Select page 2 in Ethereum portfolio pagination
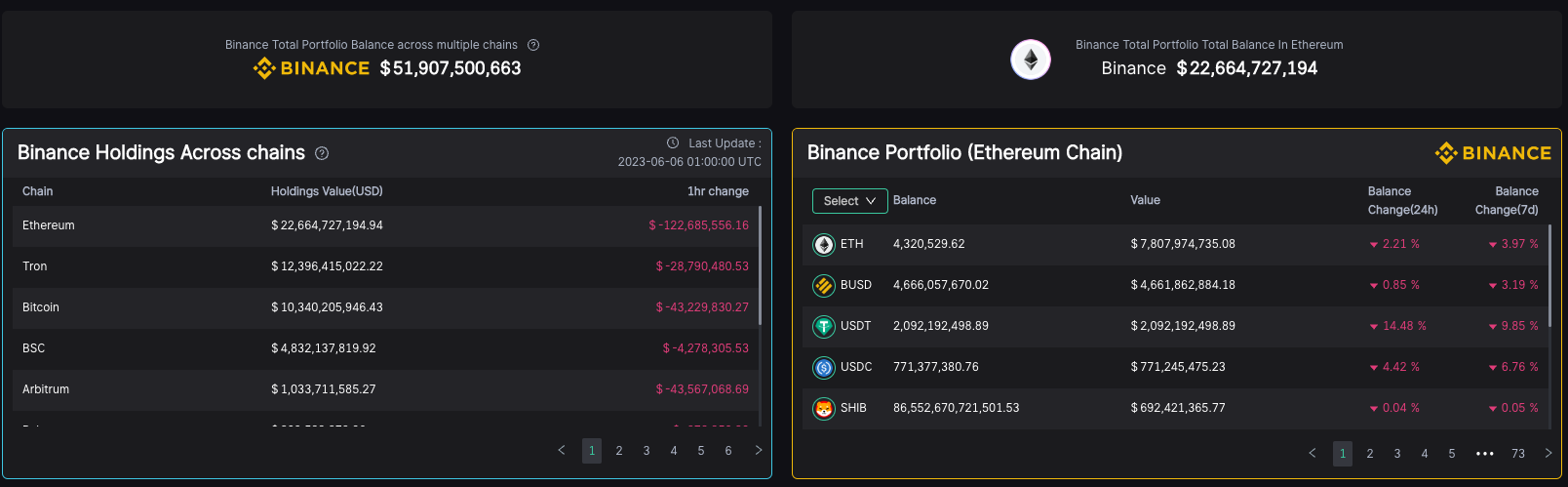Viewport: 1568px width, 487px height. tap(1370, 454)
